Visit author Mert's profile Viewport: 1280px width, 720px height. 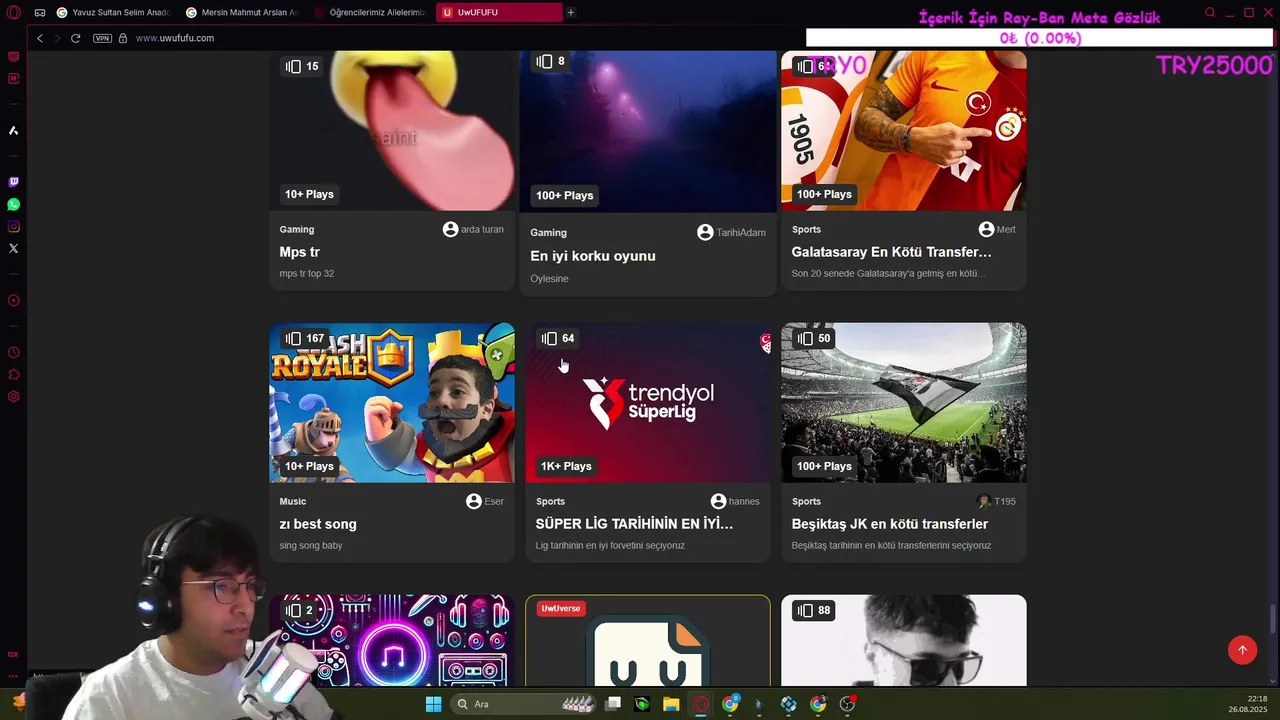tap(997, 229)
